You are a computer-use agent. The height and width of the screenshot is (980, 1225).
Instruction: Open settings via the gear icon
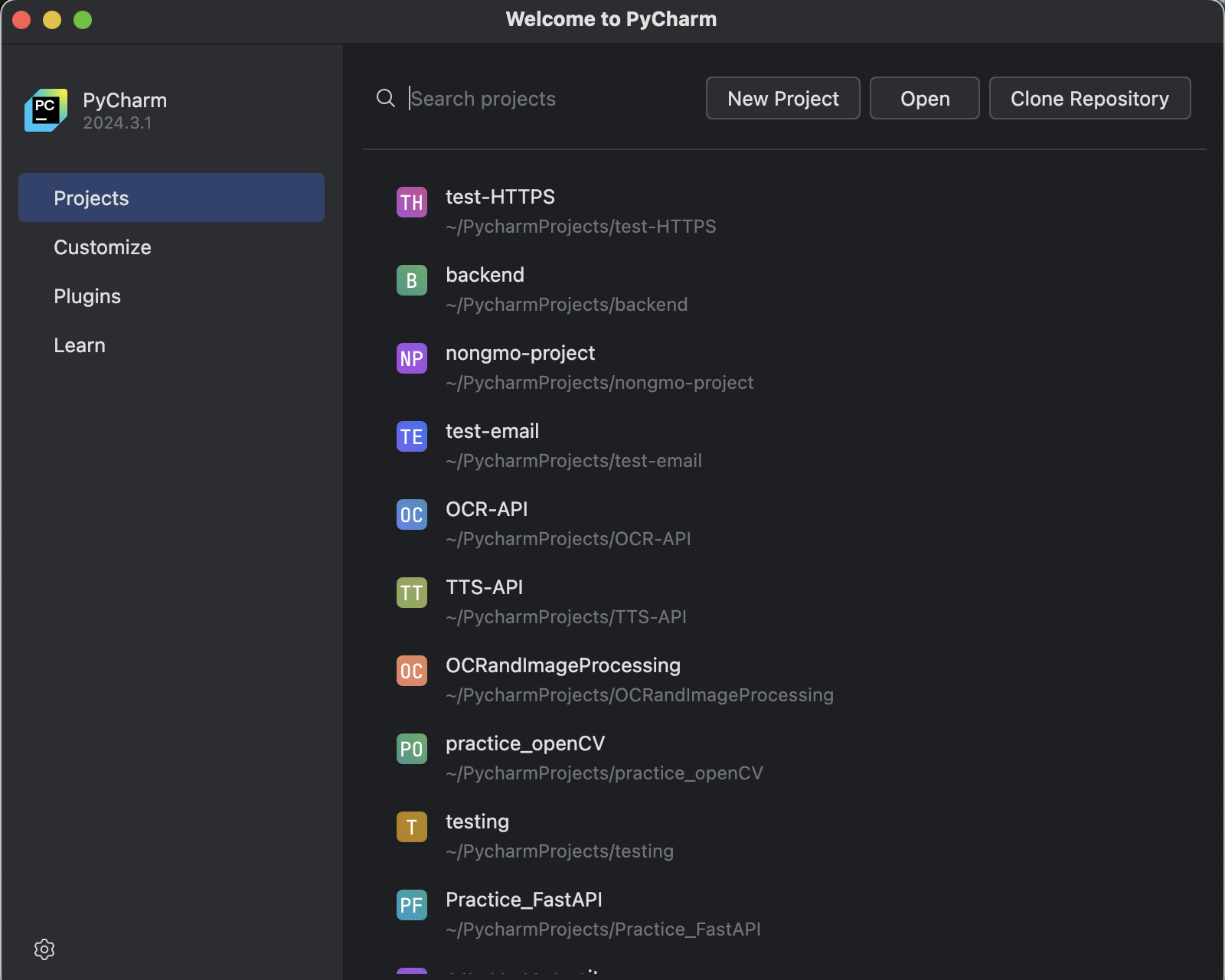[x=44, y=949]
